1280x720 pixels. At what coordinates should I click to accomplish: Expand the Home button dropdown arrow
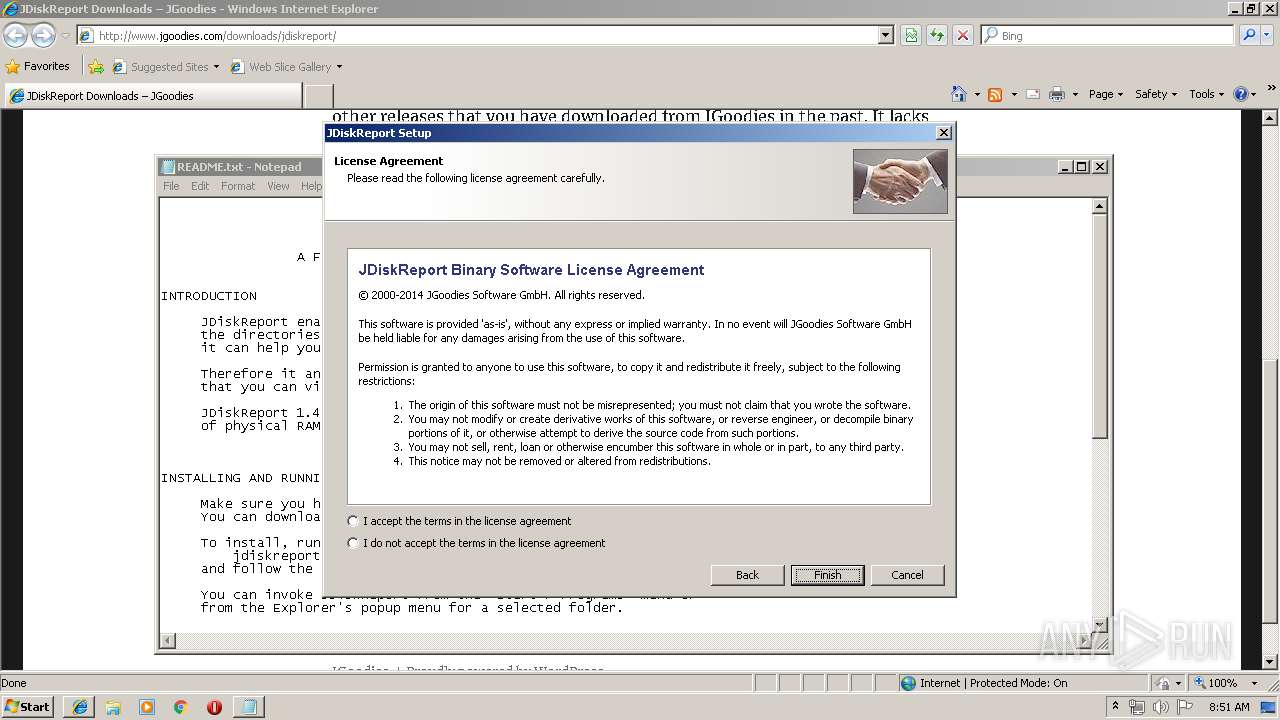click(x=976, y=94)
